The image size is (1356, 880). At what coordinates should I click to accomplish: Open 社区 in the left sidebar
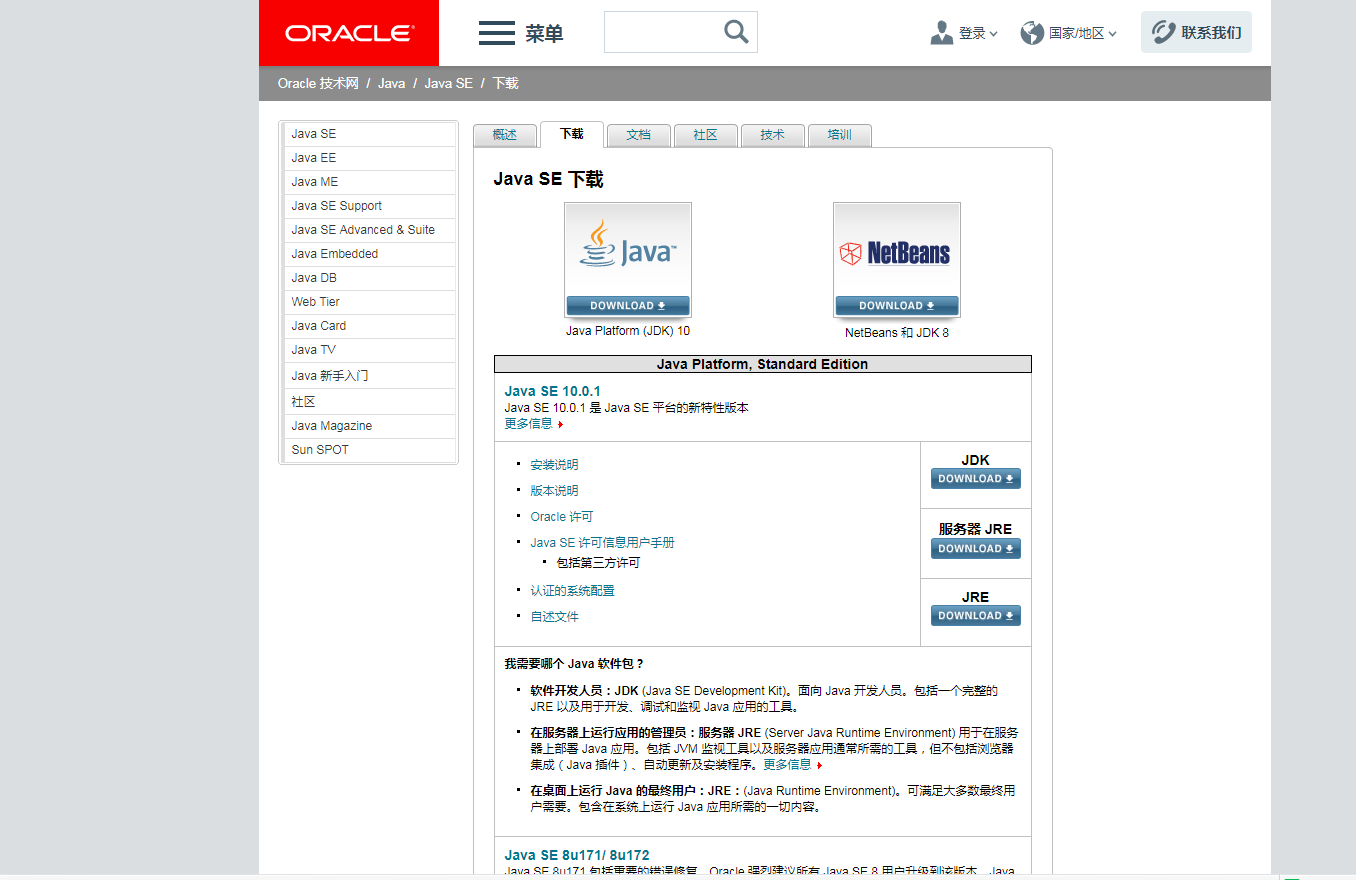369,402
